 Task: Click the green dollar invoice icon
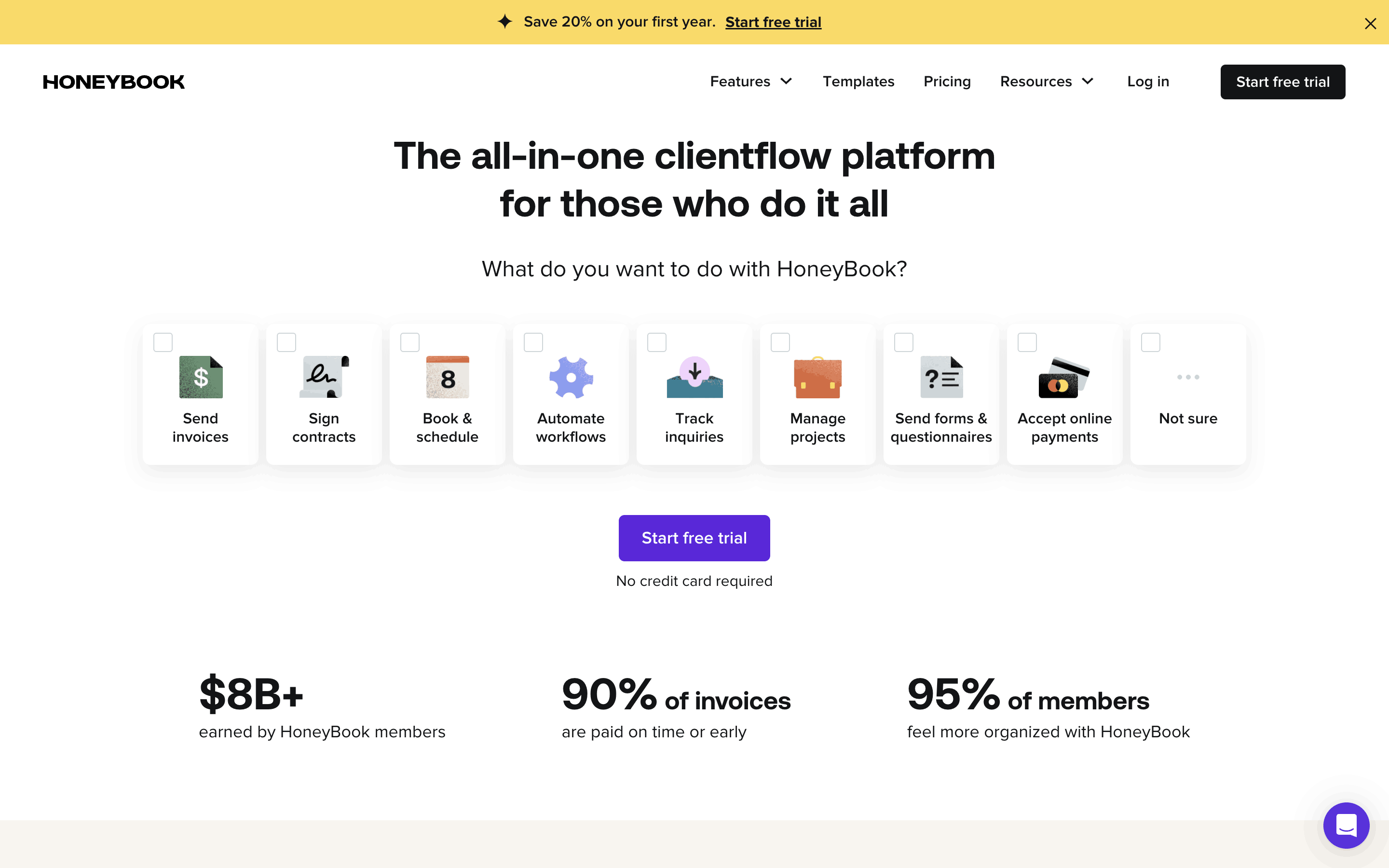tap(200, 377)
